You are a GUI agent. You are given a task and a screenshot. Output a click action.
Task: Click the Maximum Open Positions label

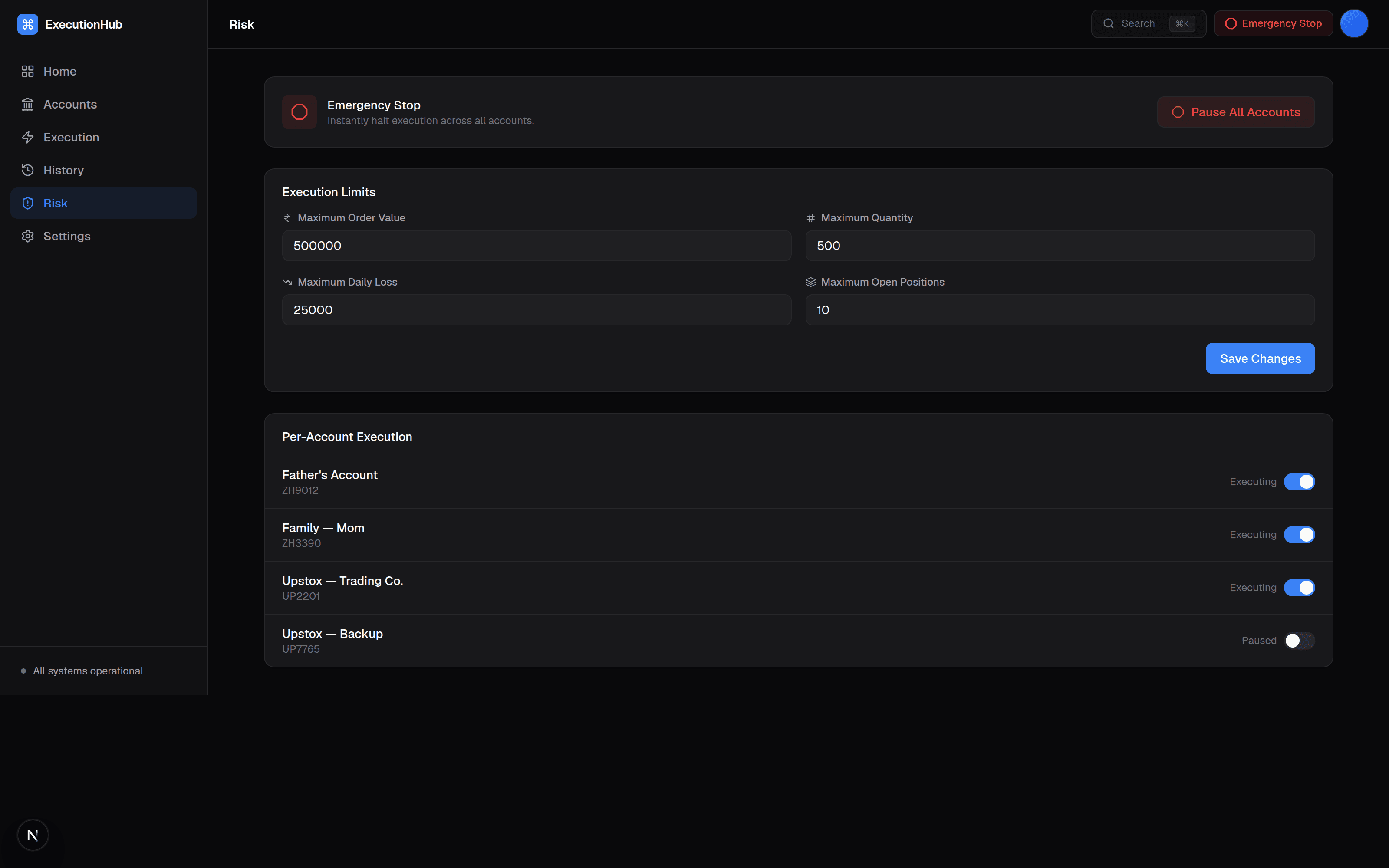(882, 282)
